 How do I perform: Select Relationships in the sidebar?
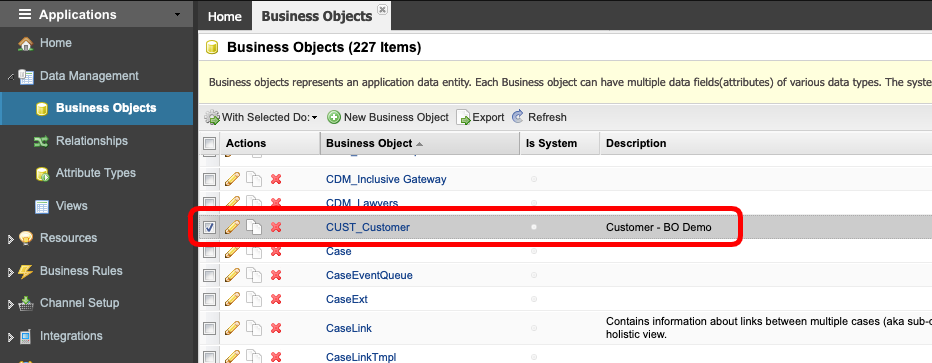click(x=92, y=141)
